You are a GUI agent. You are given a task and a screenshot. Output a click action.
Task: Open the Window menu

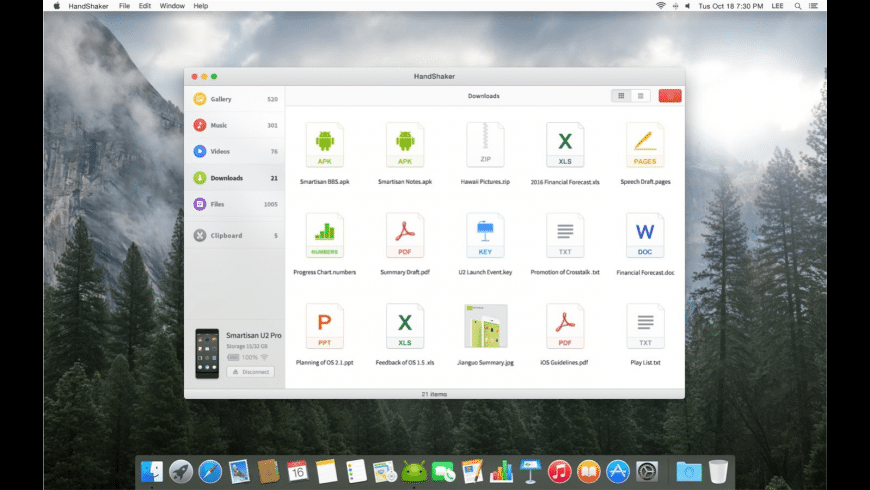[172, 6]
